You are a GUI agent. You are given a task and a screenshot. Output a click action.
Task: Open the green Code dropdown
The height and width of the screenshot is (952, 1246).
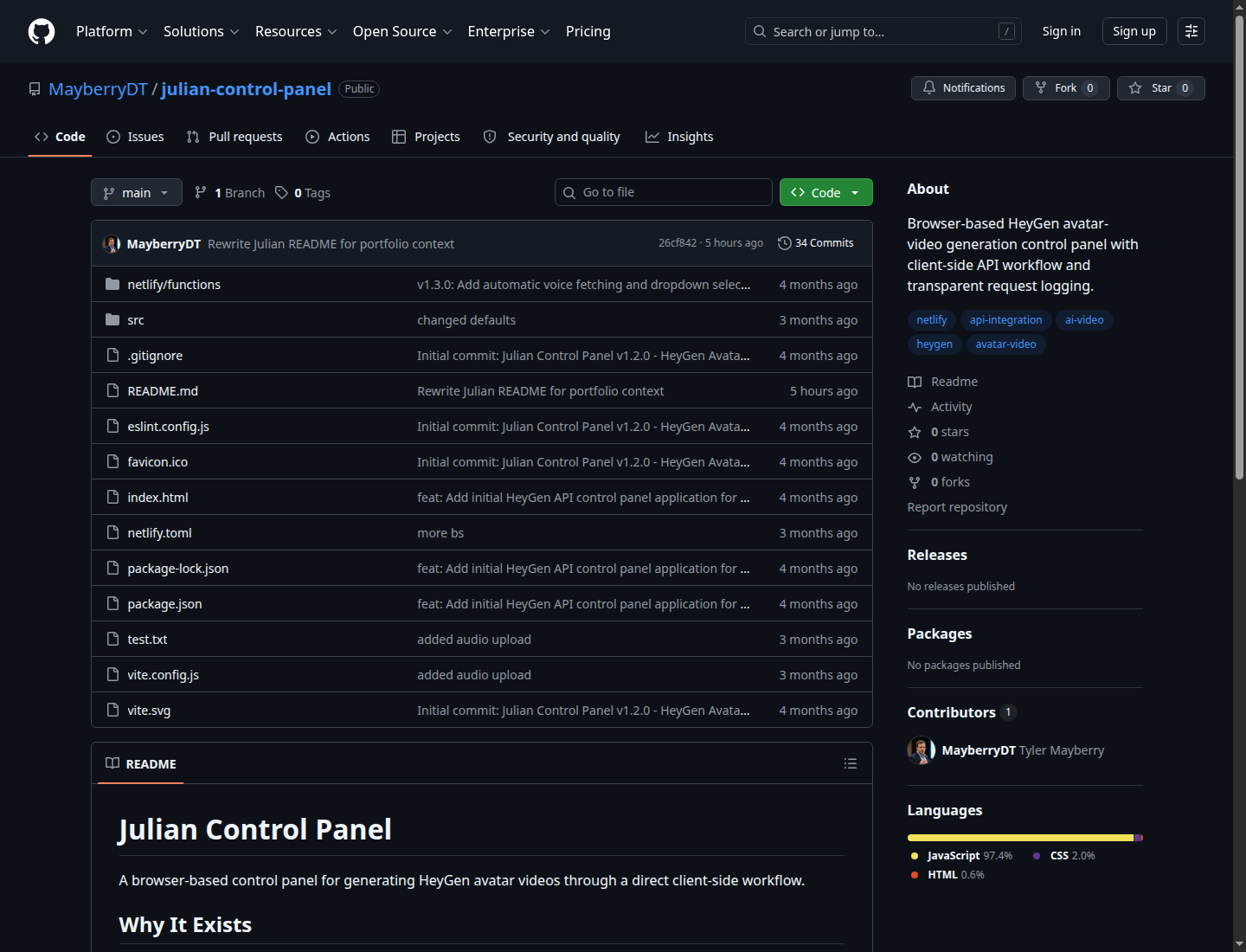(825, 192)
